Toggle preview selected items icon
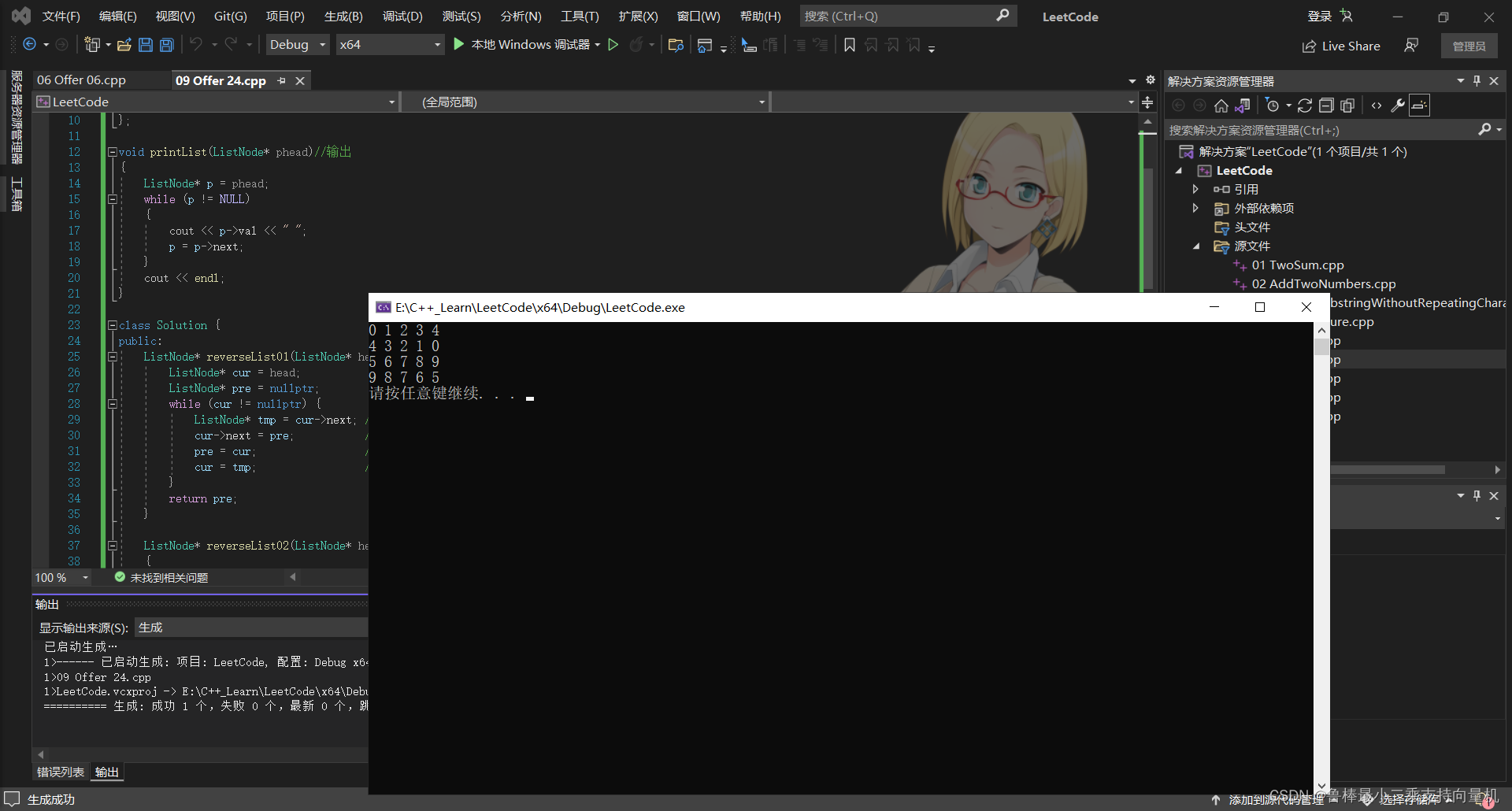 pos(1419,106)
